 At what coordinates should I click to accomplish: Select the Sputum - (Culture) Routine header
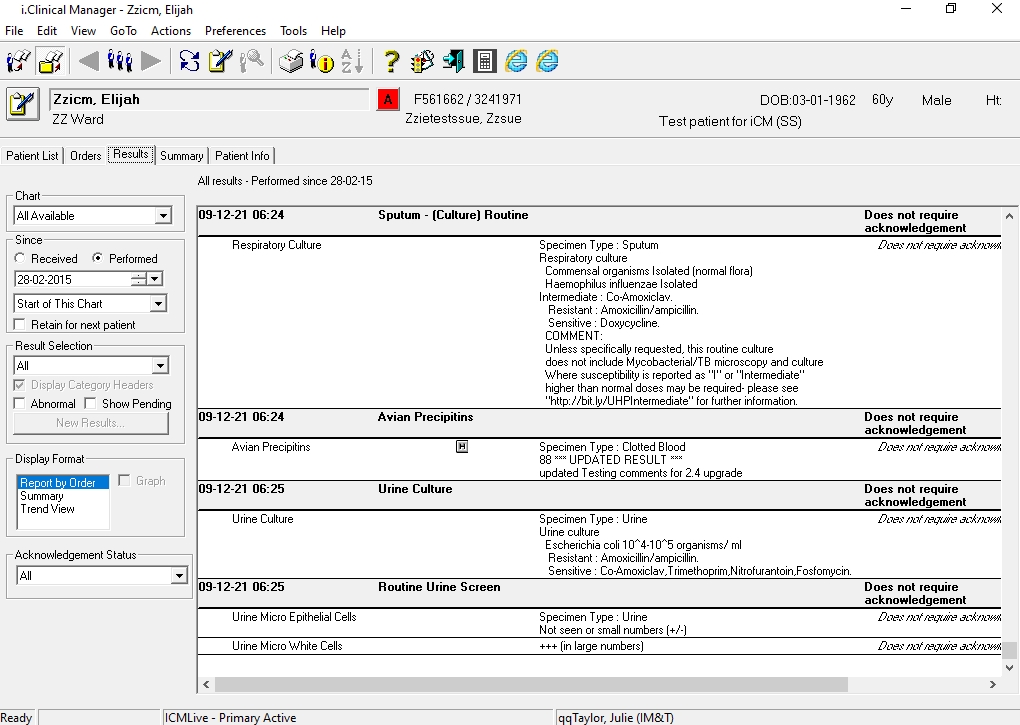[598, 221]
